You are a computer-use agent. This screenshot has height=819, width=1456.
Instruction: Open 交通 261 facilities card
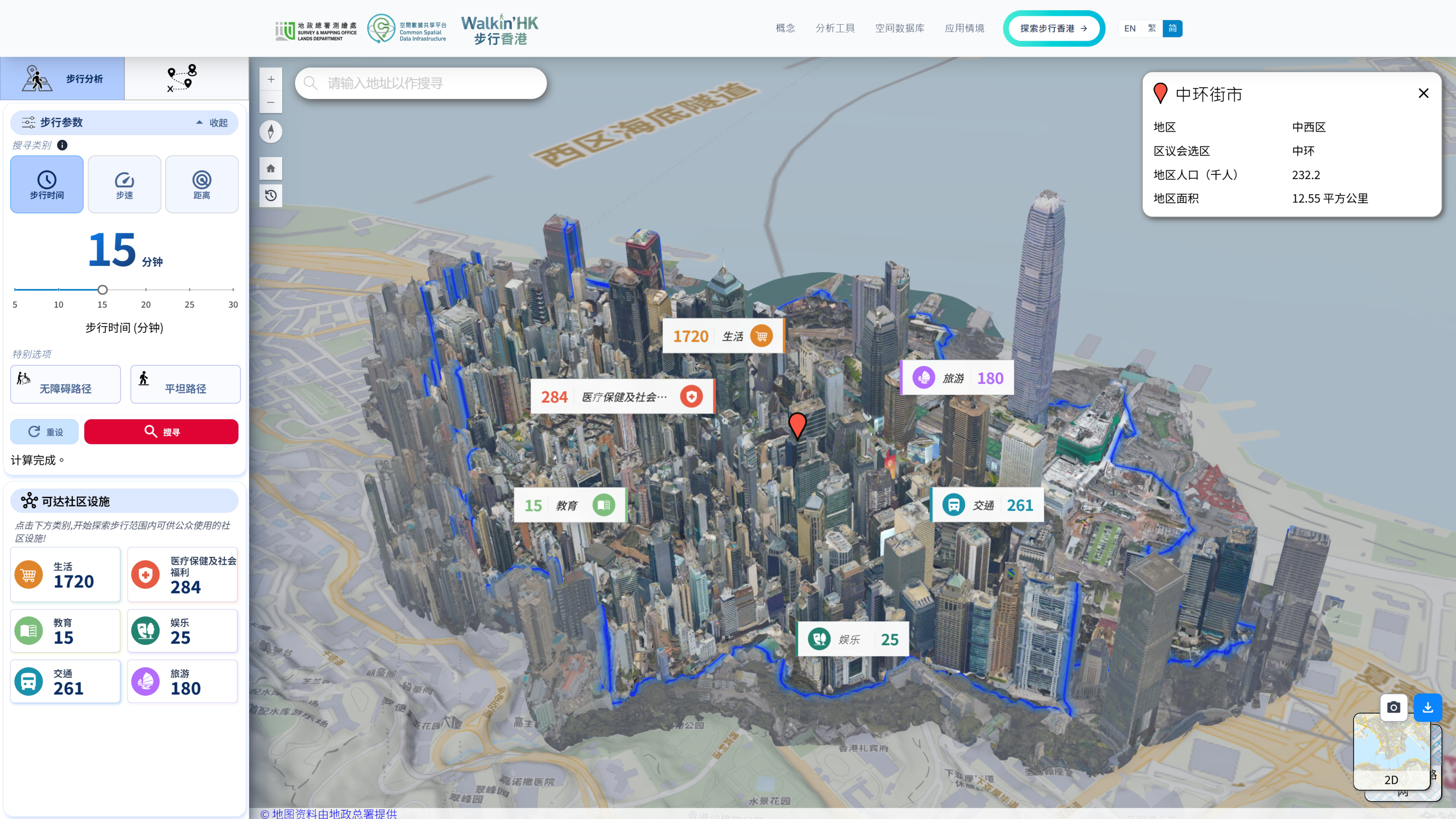point(65,682)
